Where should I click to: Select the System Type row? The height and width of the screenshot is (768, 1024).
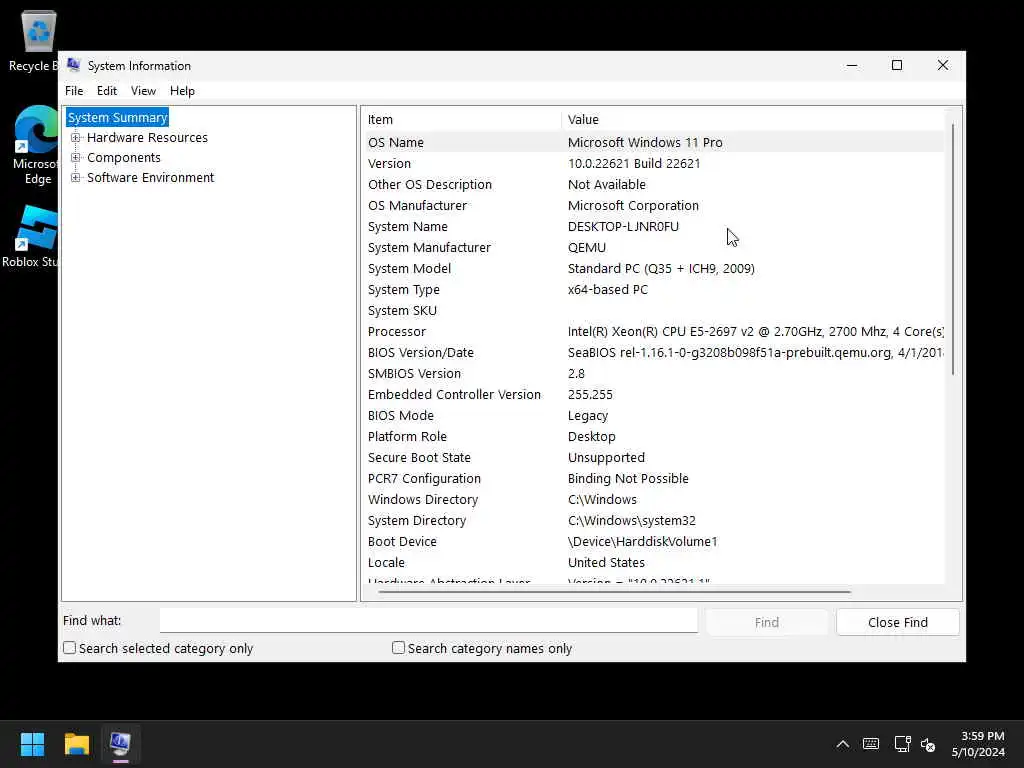point(653,289)
